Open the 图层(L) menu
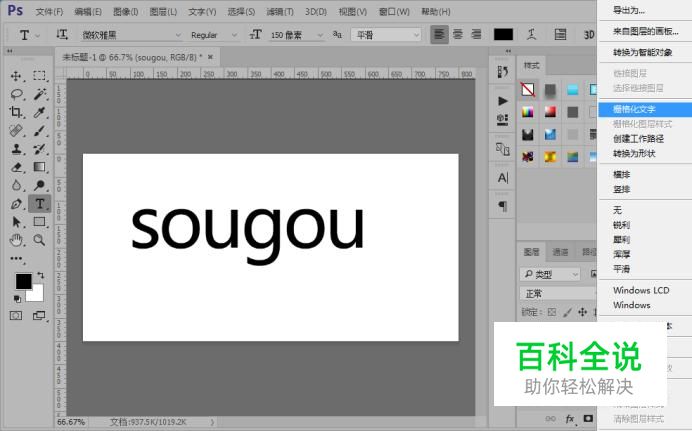The width and height of the screenshot is (692, 431). coord(163,12)
